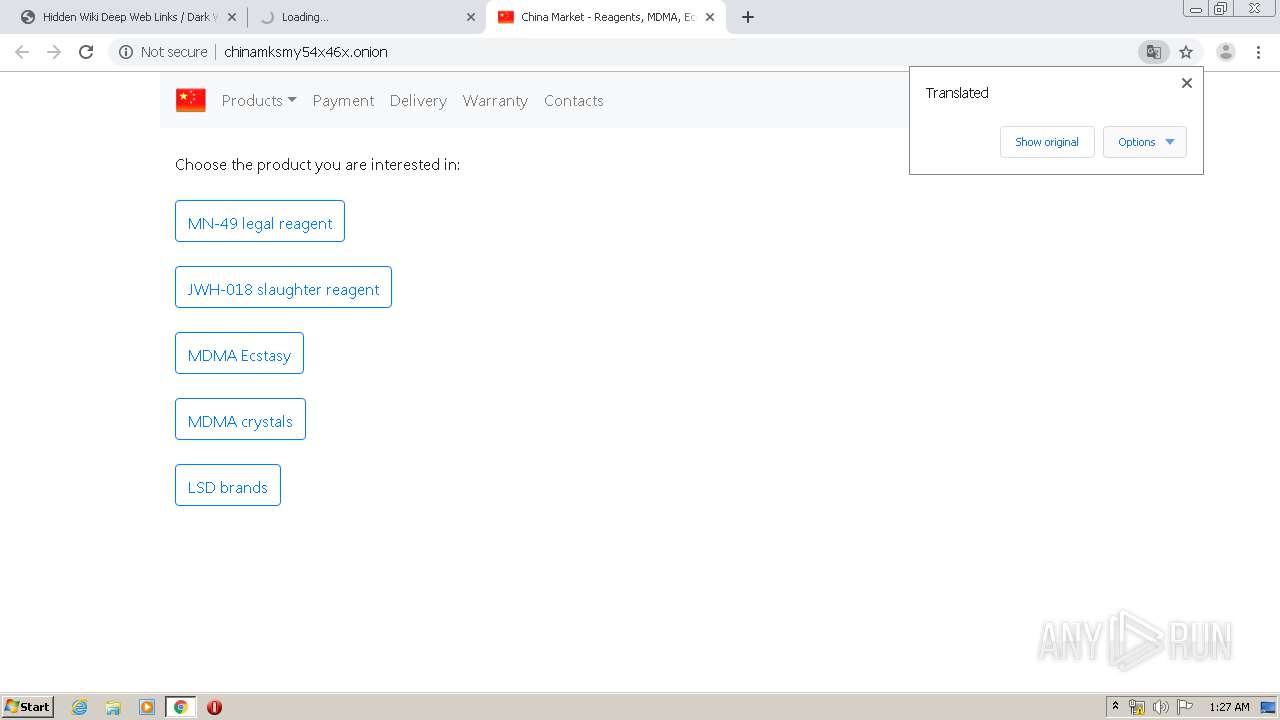Open Windows Explorer folder from taskbar
Screen dimensions: 1280x720
coord(113,707)
